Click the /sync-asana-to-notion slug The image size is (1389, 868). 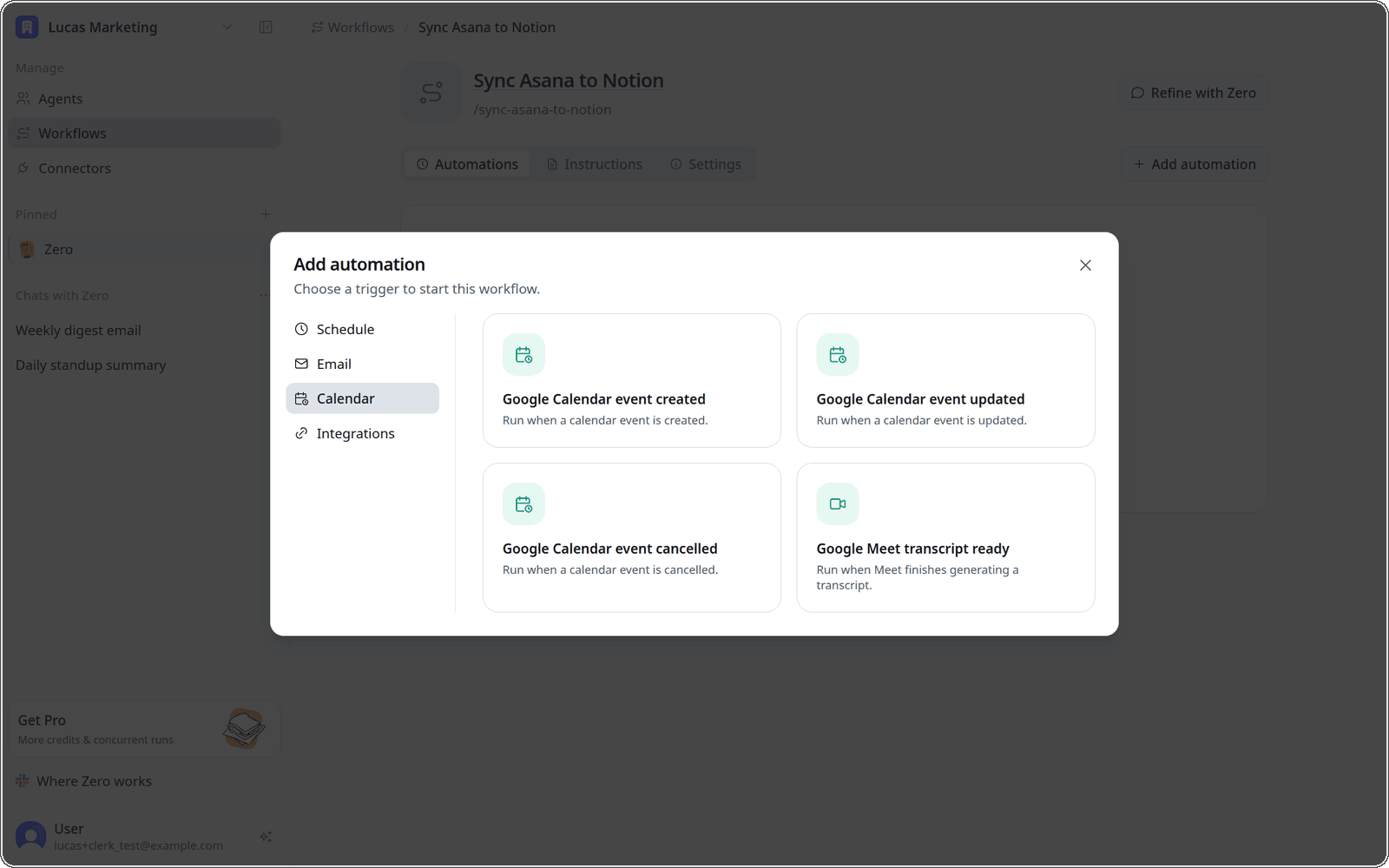tap(543, 110)
